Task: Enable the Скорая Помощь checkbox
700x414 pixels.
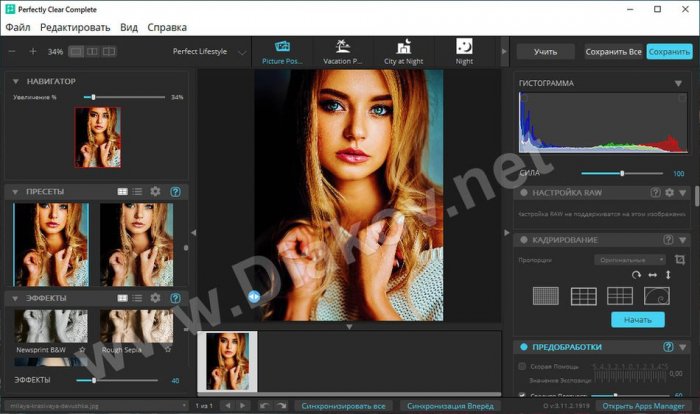Action: [x=522, y=366]
